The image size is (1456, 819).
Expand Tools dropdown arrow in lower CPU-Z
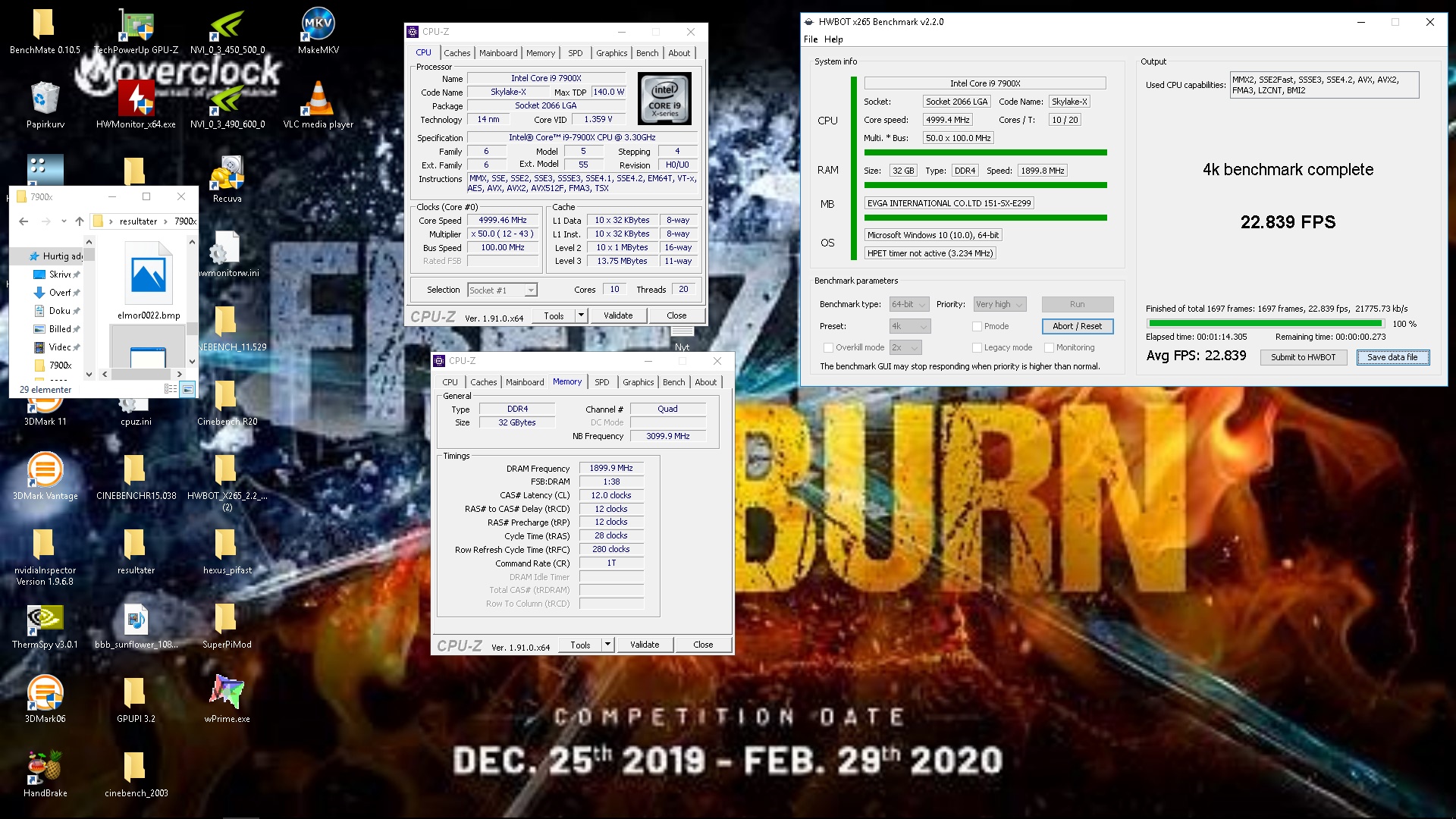(607, 645)
